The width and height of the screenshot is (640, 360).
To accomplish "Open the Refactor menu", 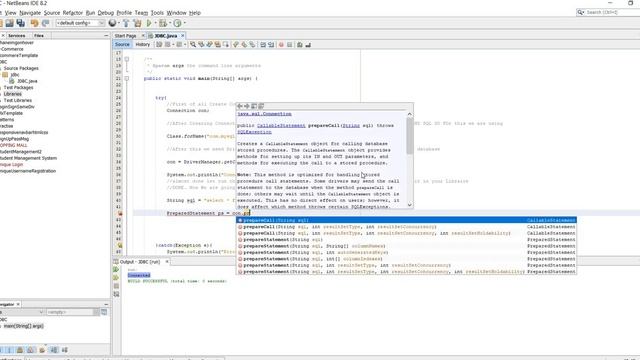I will click(x=73, y=13).
